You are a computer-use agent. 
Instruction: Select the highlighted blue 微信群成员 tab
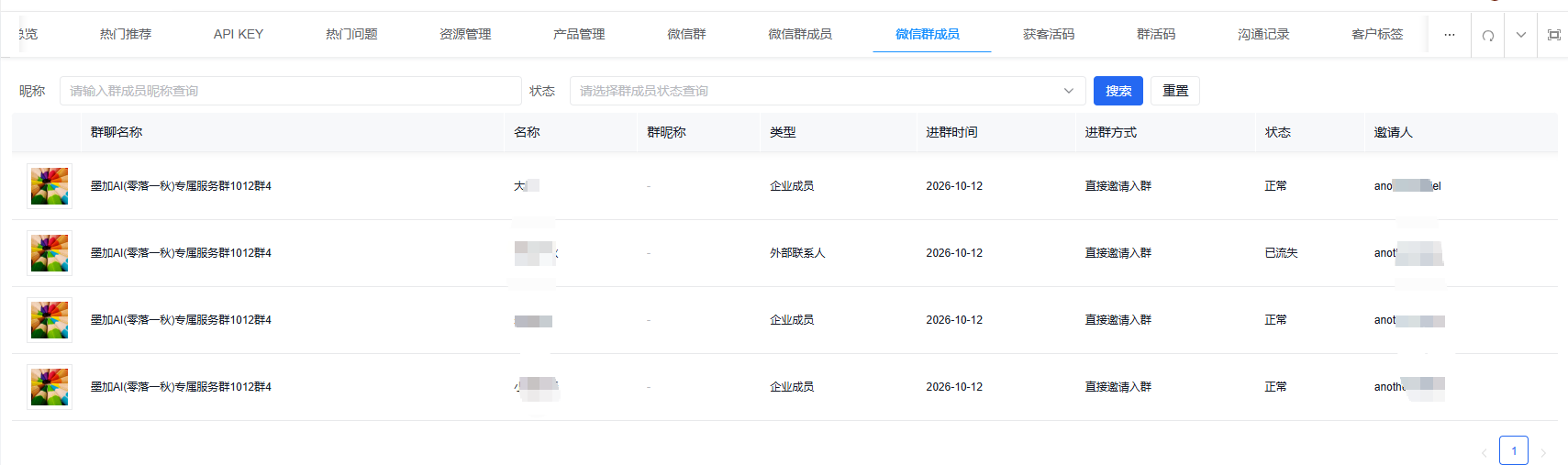pos(928,34)
